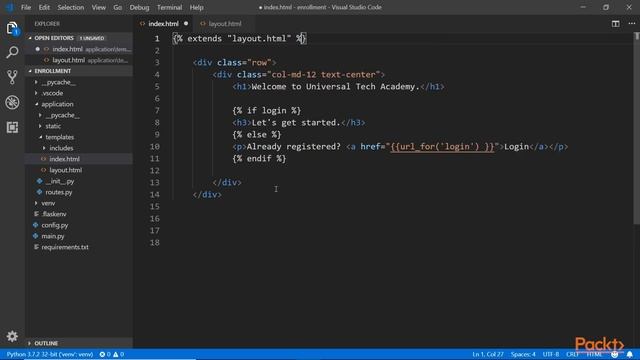Collapse the application folder
The width and height of the screenshot is (640, 360).
click(x=57, y=104)
